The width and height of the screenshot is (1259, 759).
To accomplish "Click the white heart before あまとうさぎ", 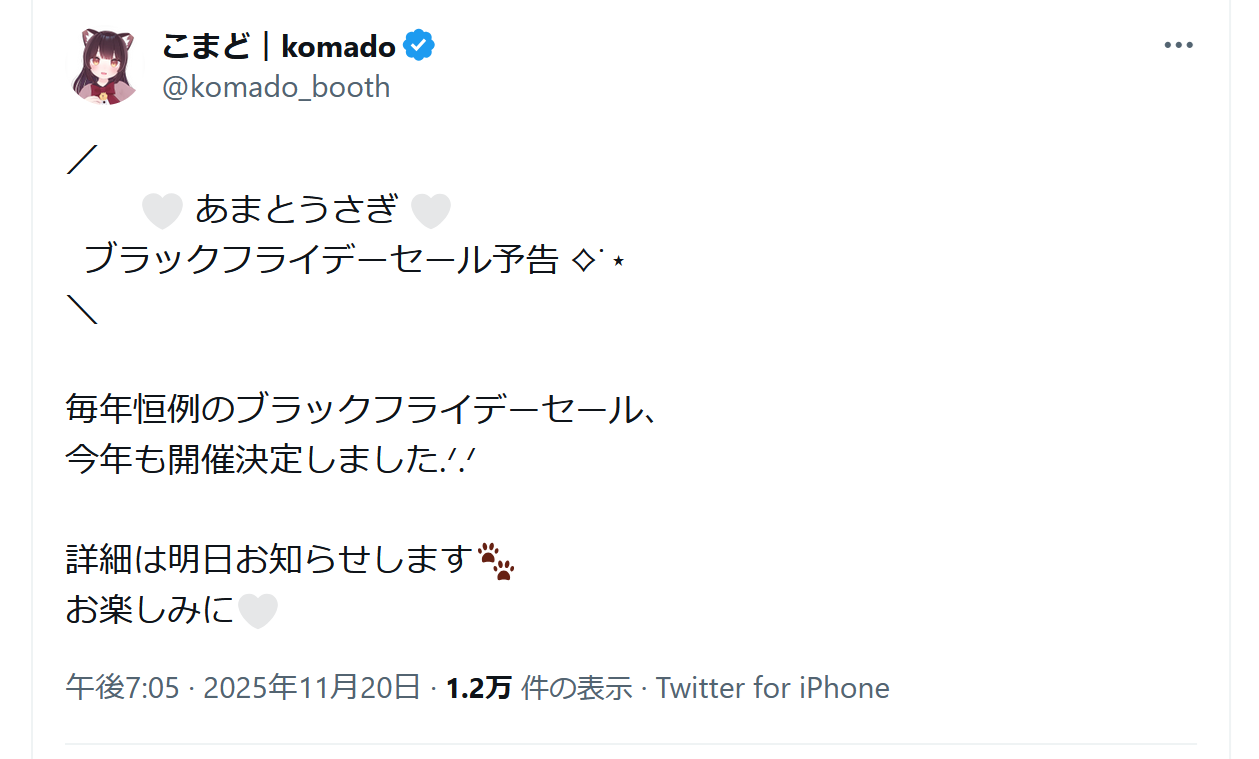I will 162,211.
